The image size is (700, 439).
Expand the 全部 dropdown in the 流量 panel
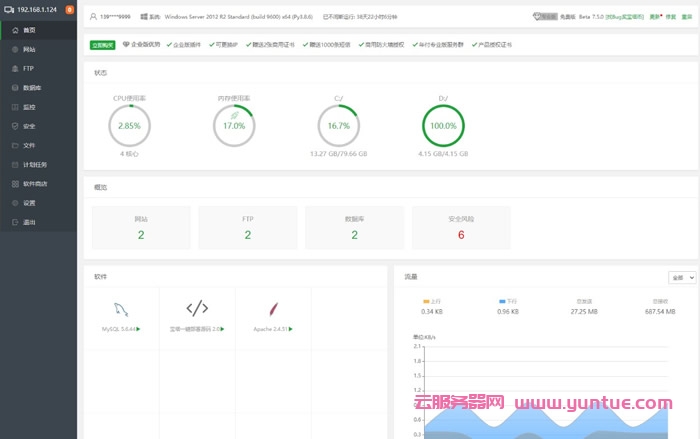(x=682, y=277)
